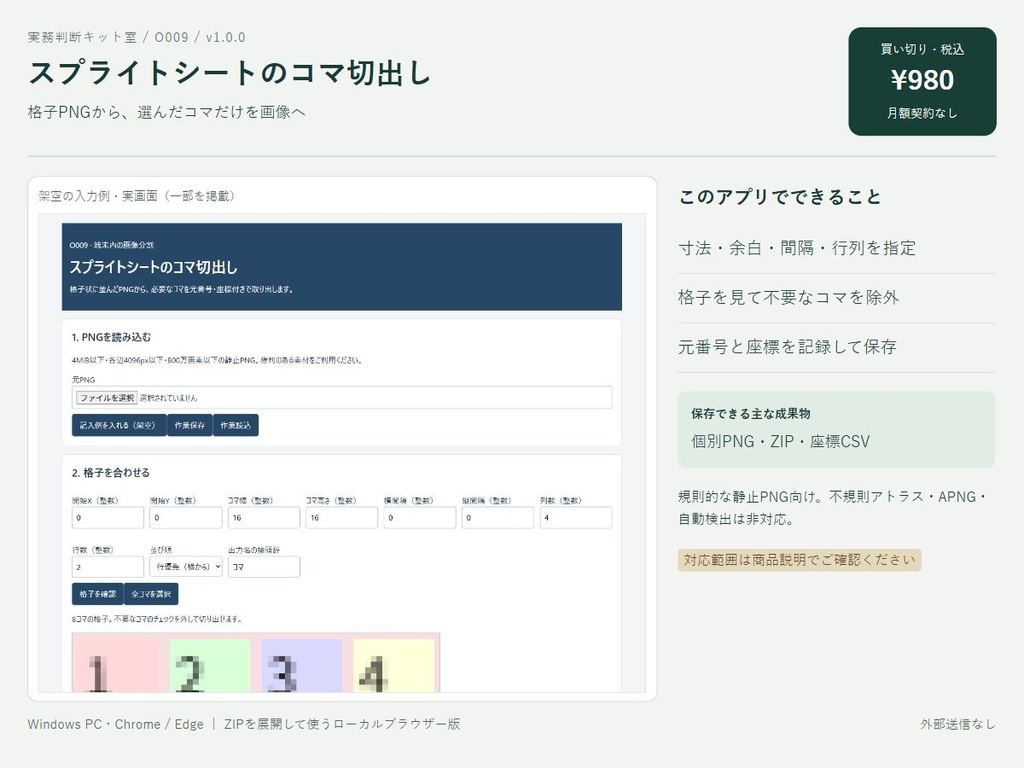Click the blue banner title スプライトシートのコマ切出し

tap(153, 266)
